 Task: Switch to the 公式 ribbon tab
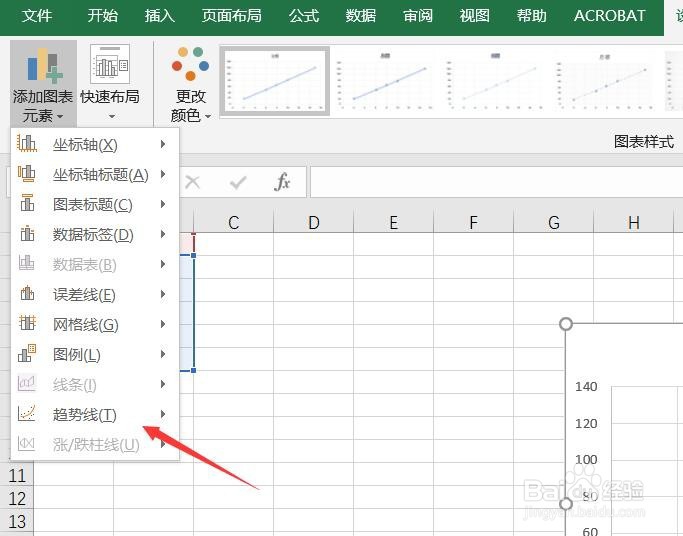[304, 16]
